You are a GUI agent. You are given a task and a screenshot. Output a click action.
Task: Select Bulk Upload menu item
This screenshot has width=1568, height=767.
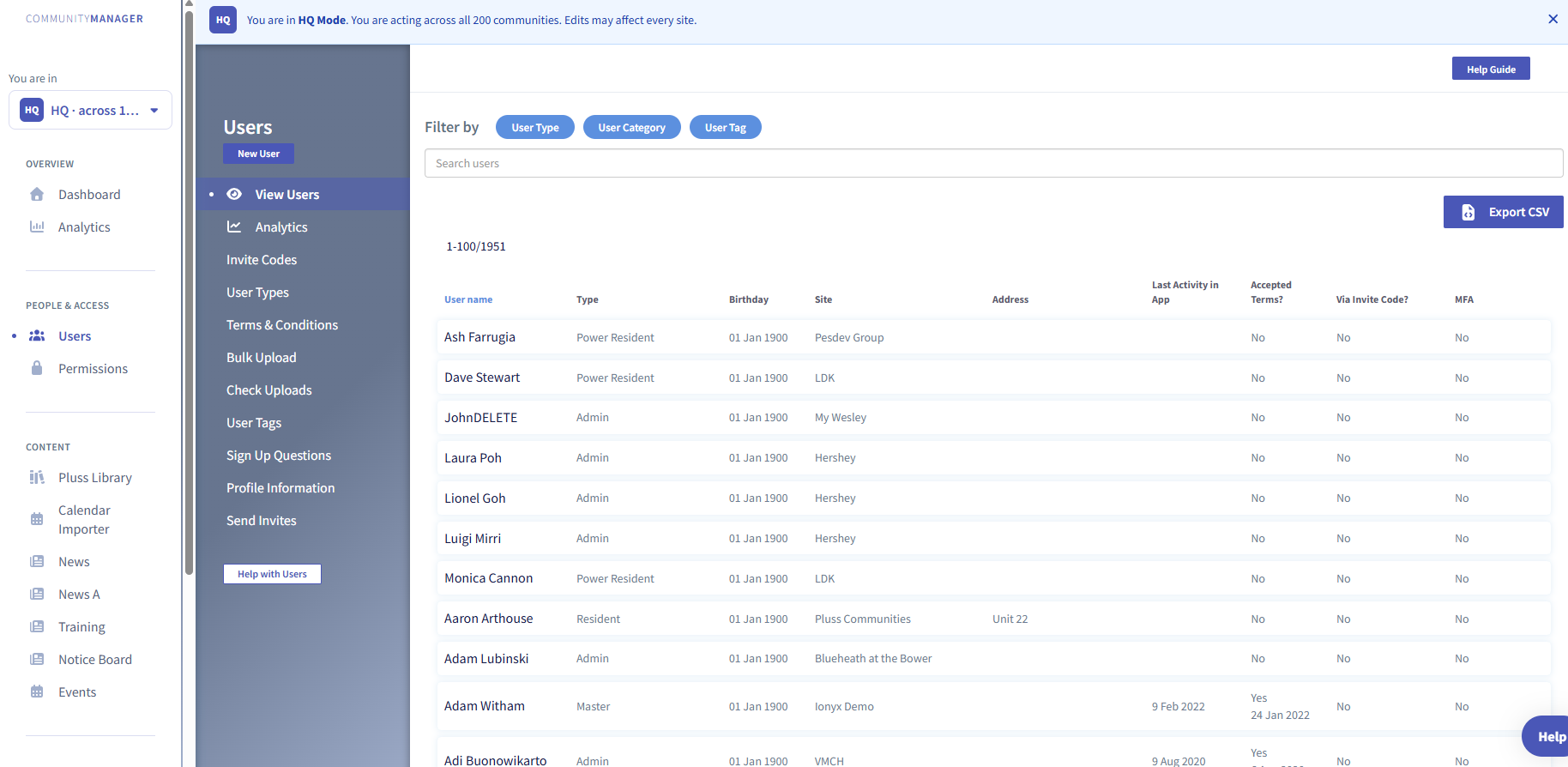click(262, 357)
